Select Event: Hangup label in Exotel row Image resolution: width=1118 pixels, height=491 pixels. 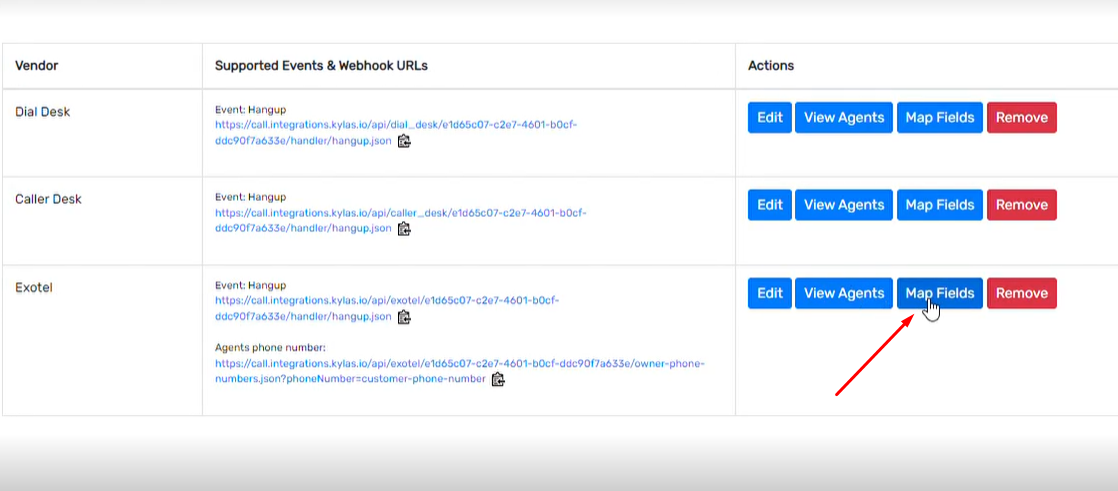point(250,285)
